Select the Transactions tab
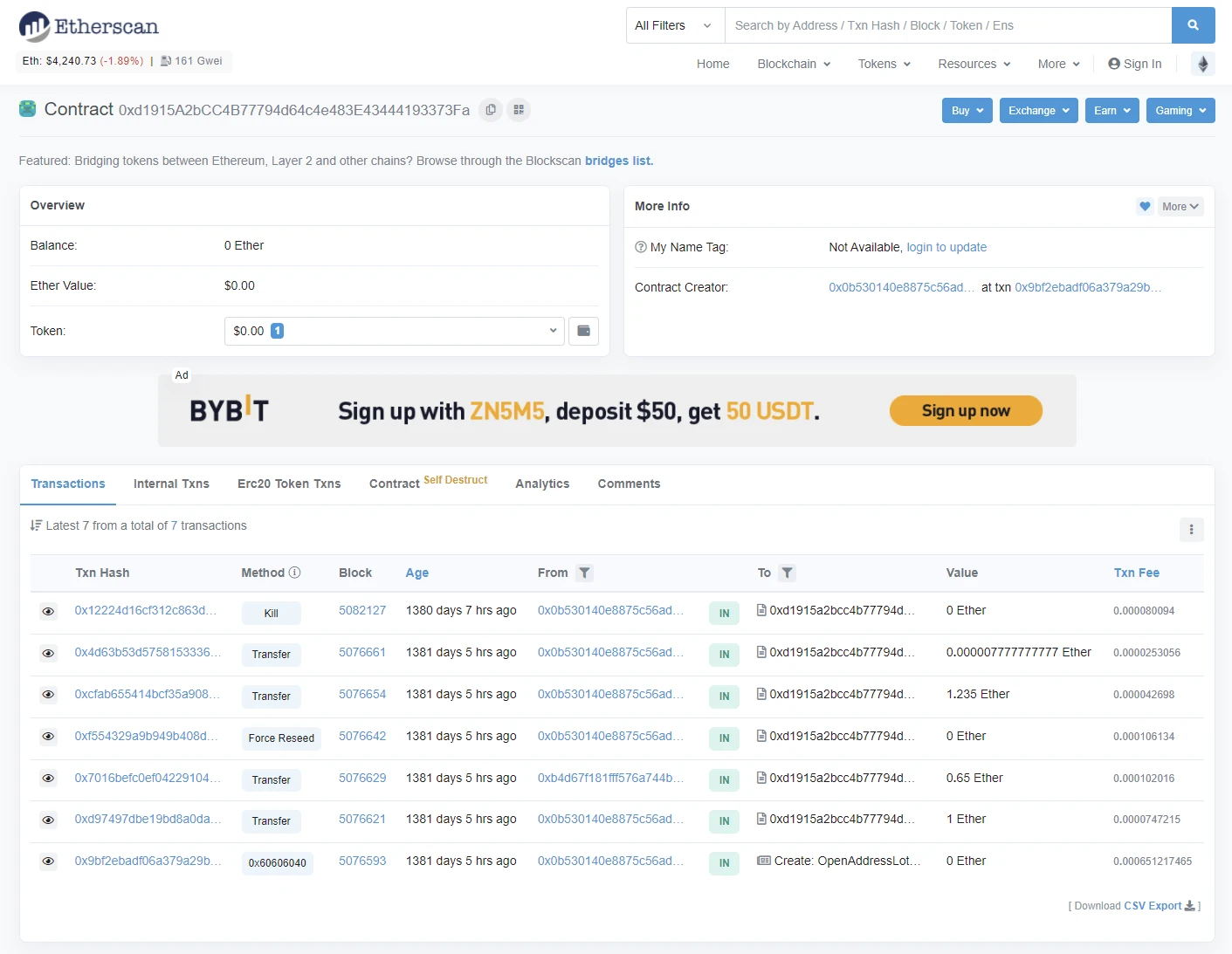 68,484
